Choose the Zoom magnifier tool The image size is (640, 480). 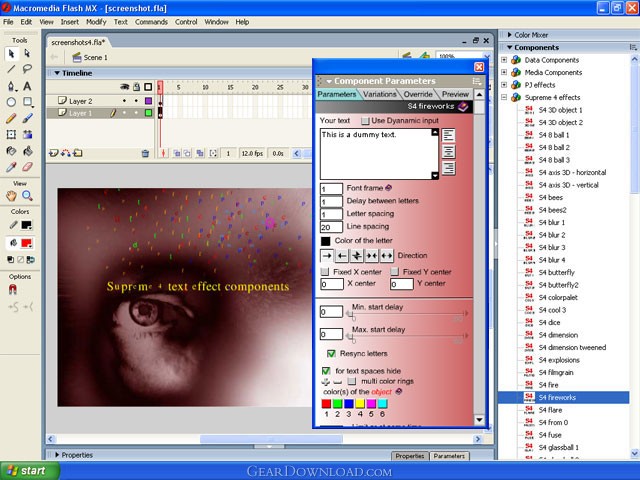click(x=27, y=196)
